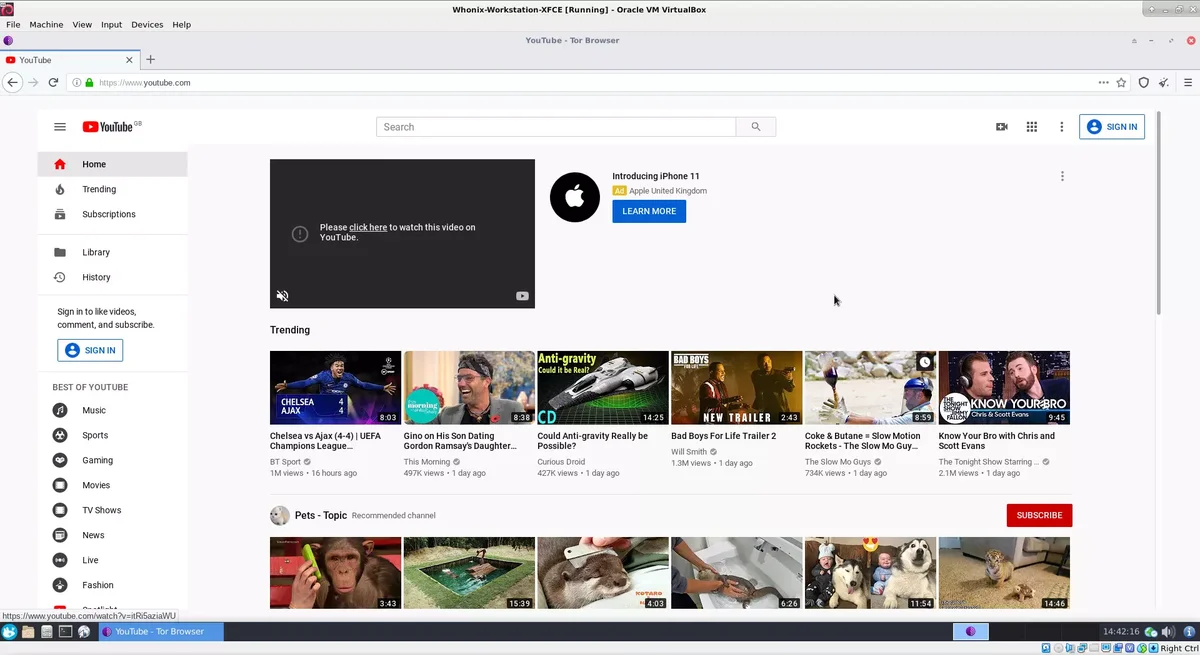Open the Gaming section from the sidebar
This screenshot has width=1200, height=655.
97,460
